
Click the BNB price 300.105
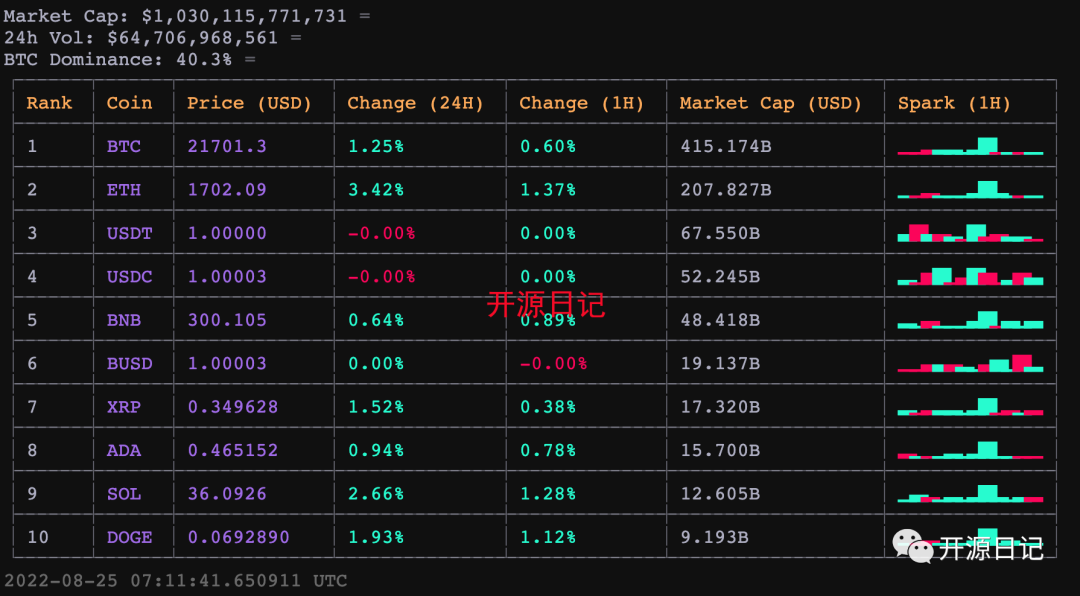[227, 320]
